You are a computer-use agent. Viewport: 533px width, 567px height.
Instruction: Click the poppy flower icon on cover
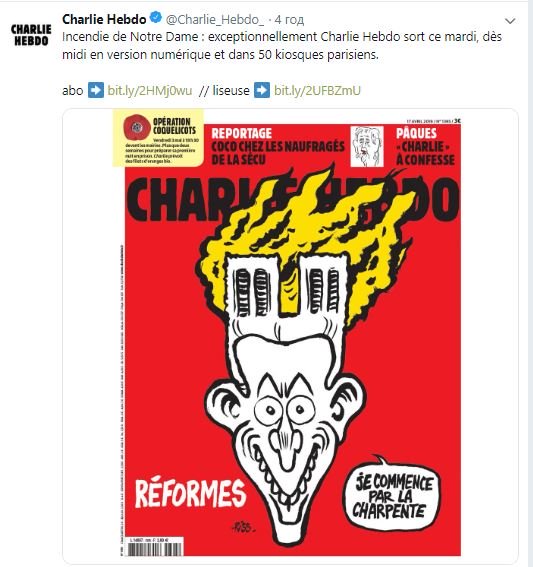(x=137, y=127)
